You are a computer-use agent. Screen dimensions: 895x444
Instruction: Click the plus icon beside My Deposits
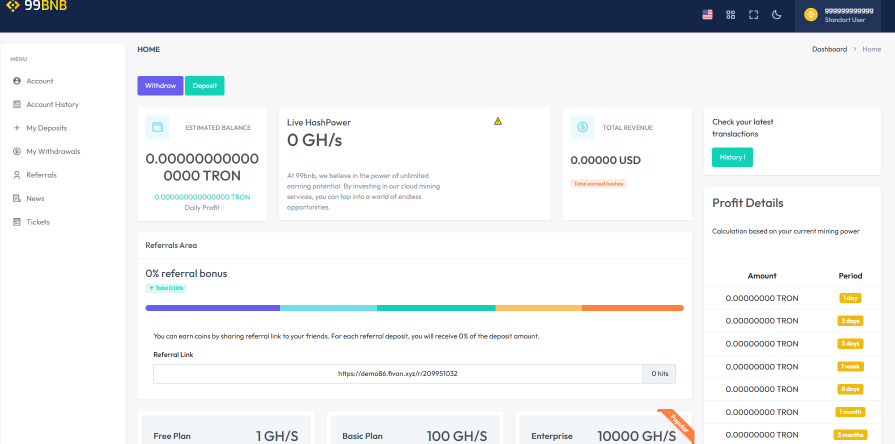pos(17,128)
